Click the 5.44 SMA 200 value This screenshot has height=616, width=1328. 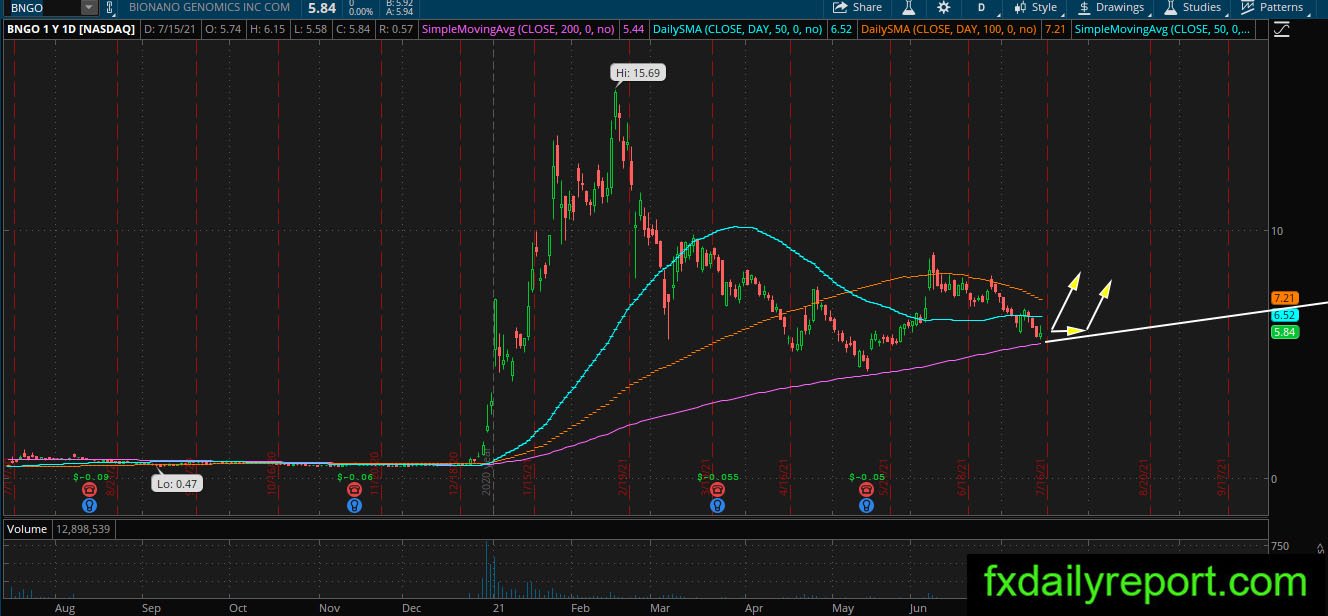pos(633,30)
